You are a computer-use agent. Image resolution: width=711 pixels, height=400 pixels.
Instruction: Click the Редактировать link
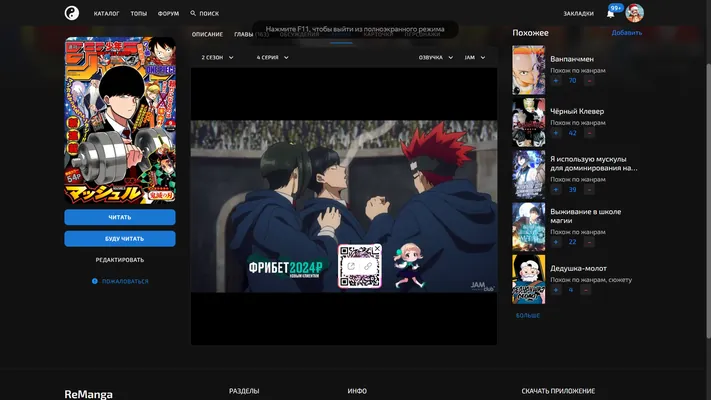[120, 260]
